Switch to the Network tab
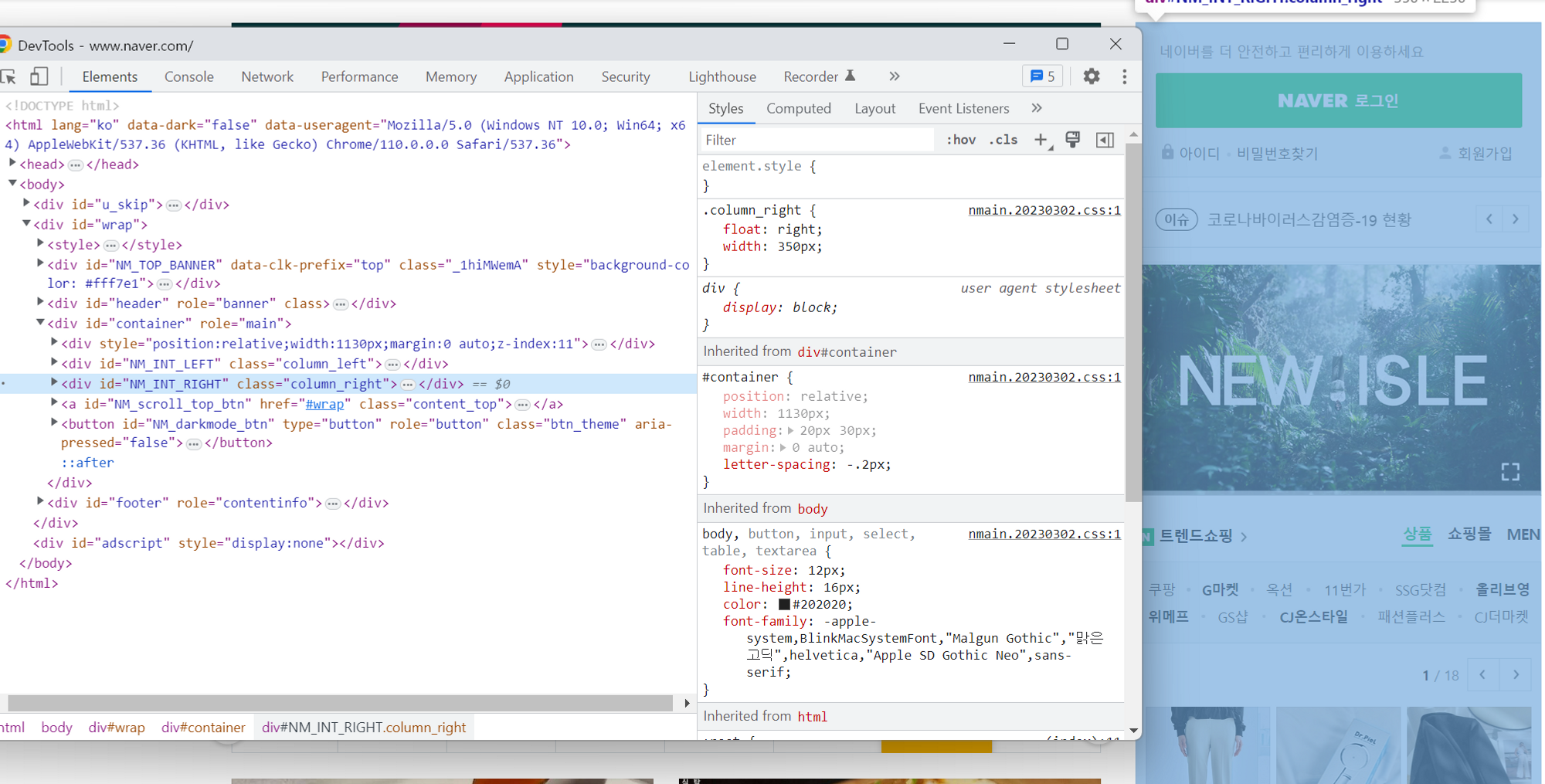 (267, 76)
